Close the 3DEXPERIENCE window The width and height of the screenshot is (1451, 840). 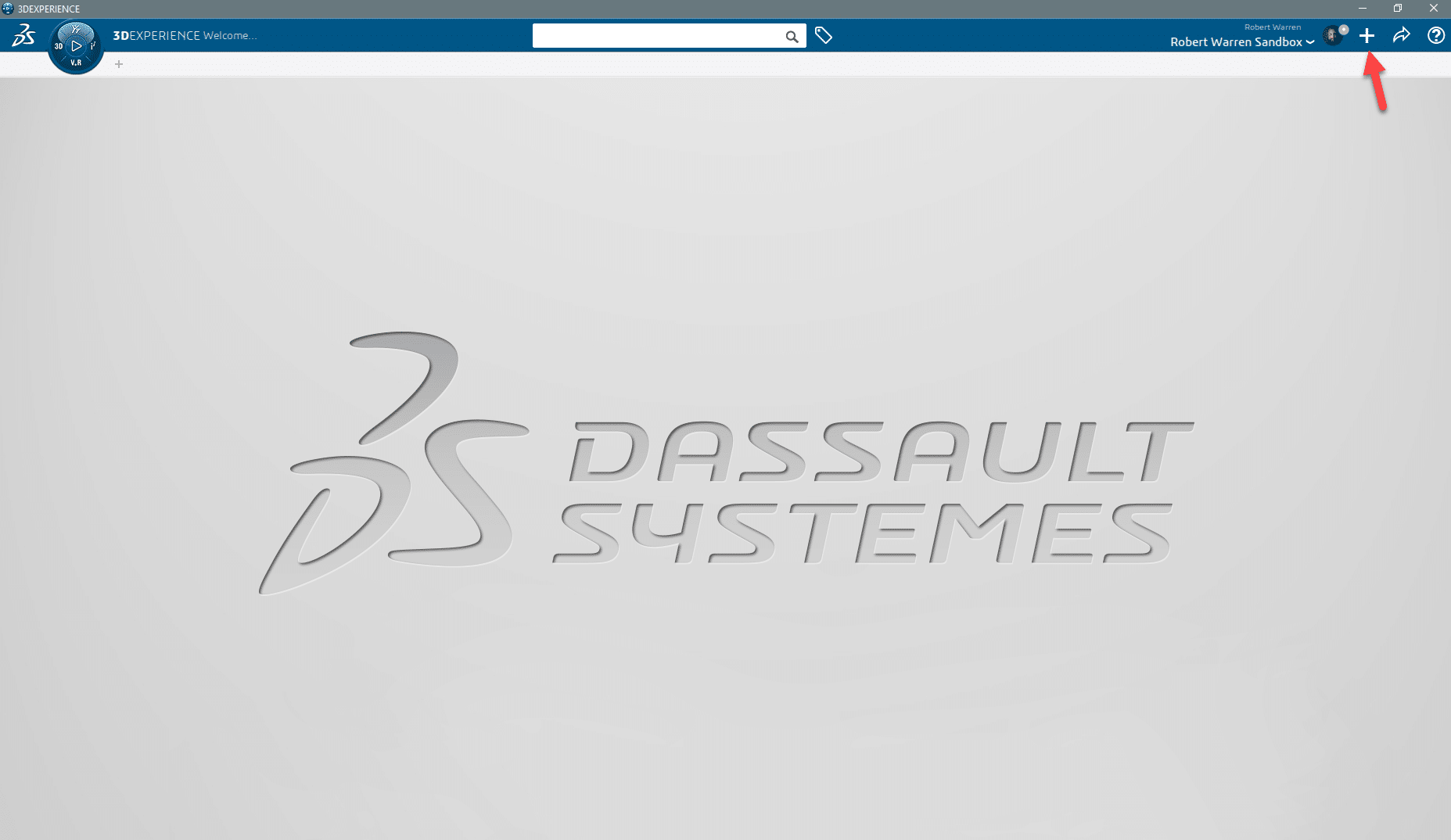1433,9
